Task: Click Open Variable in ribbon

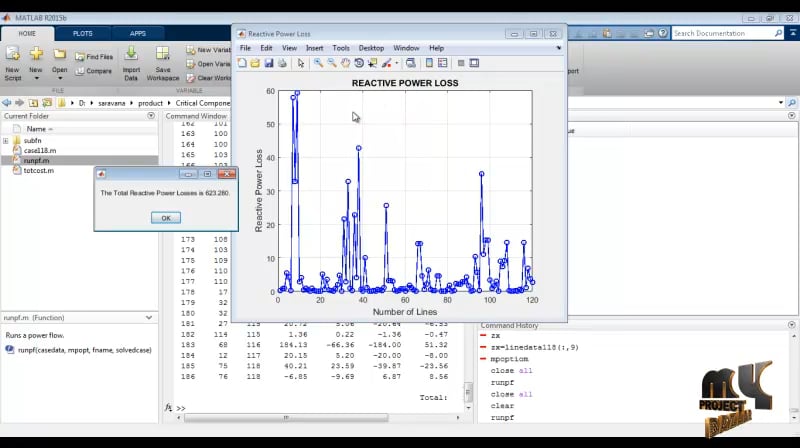Action: (208, 64)
